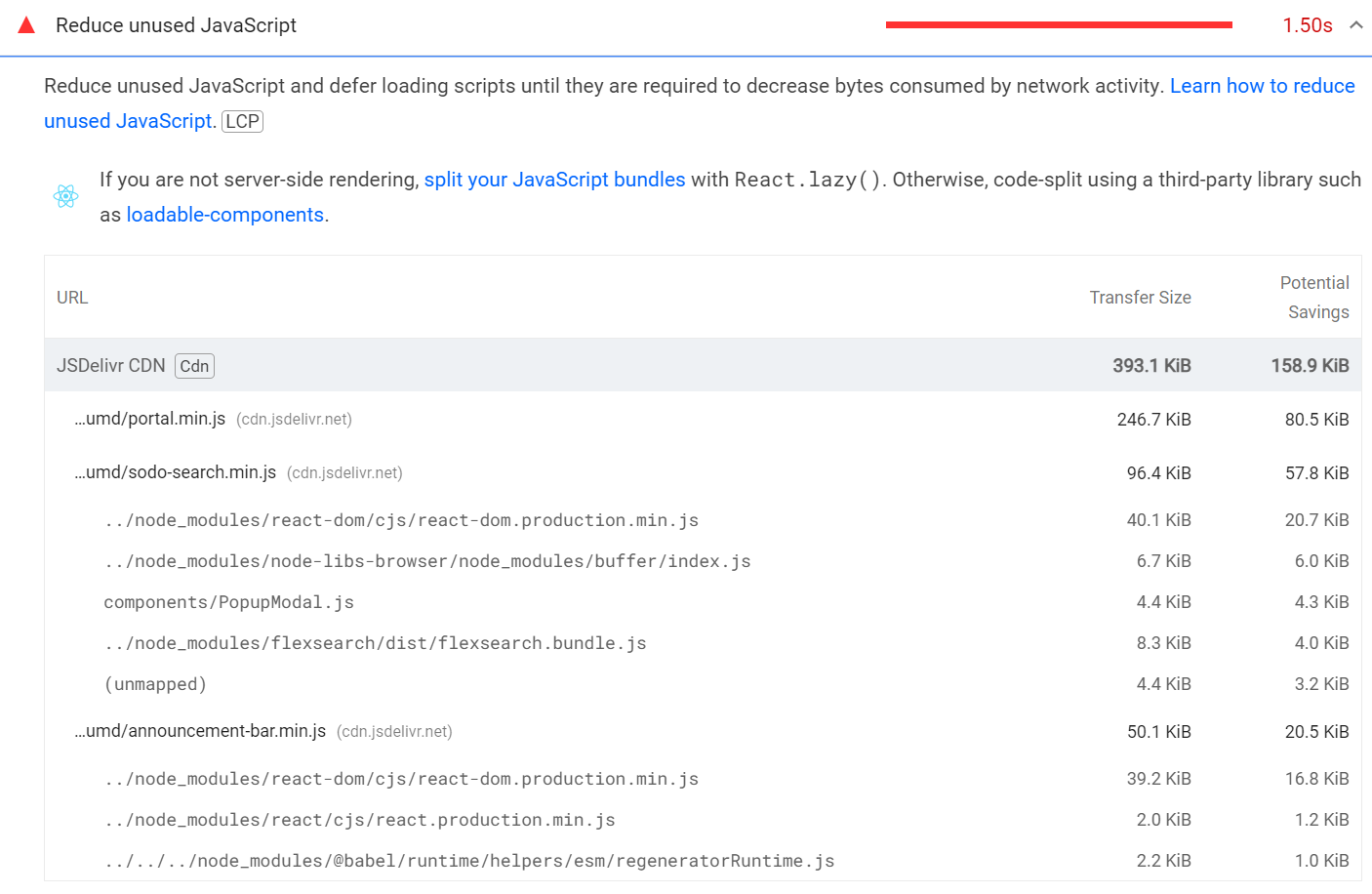Click the 1.50s audit value
This screenshot has width=1372, height=894.
[1308, 25]
